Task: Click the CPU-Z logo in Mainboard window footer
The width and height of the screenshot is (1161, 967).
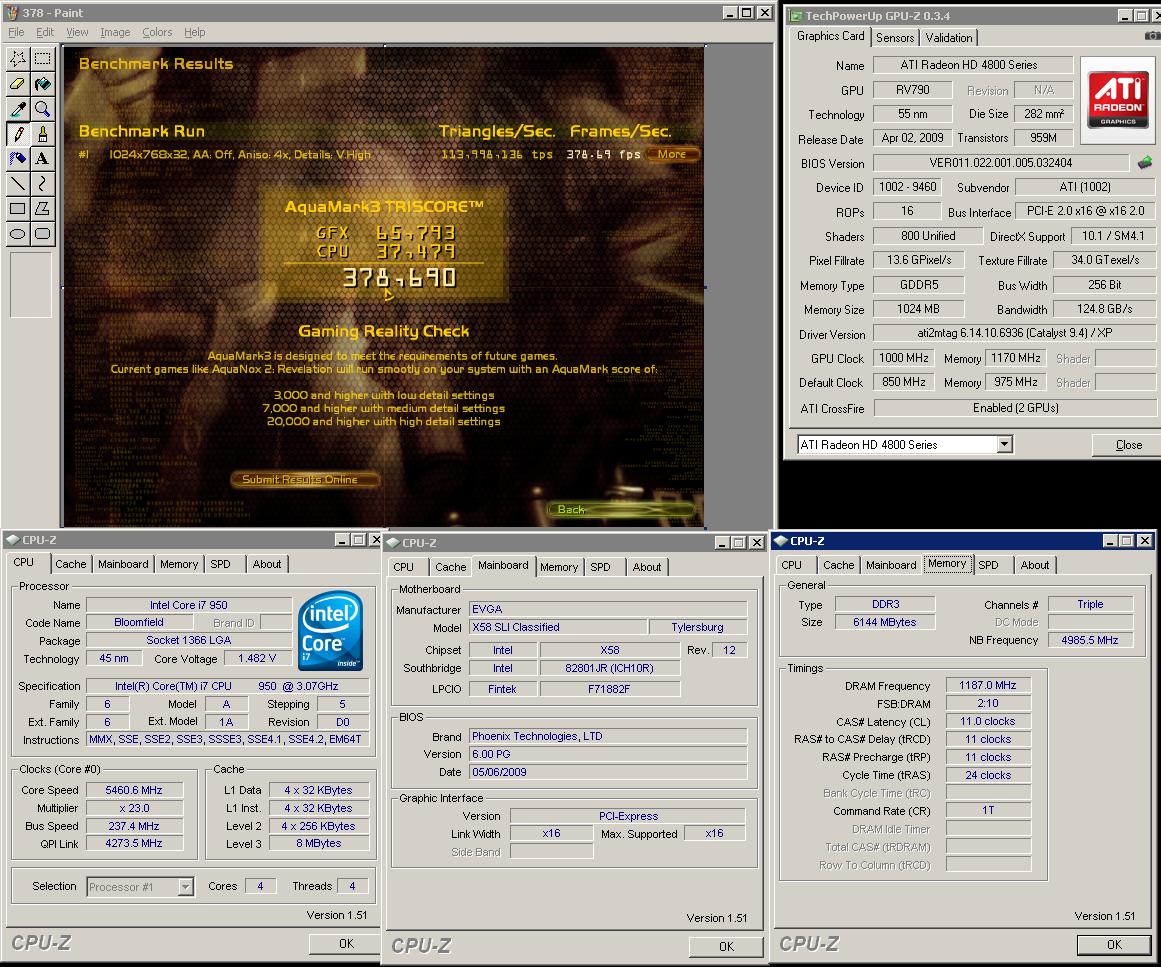Action: coord(421,946)
